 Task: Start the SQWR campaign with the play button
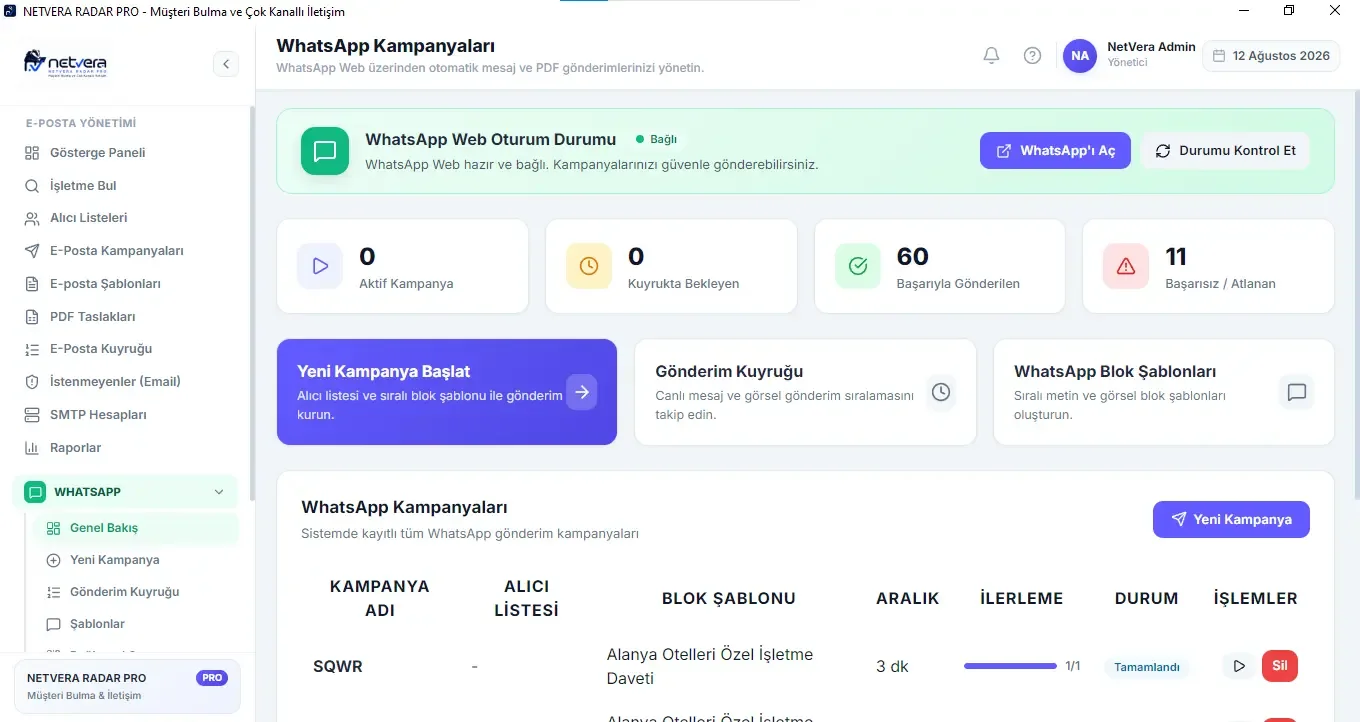pyautogui.click(x=1239, y=666)
